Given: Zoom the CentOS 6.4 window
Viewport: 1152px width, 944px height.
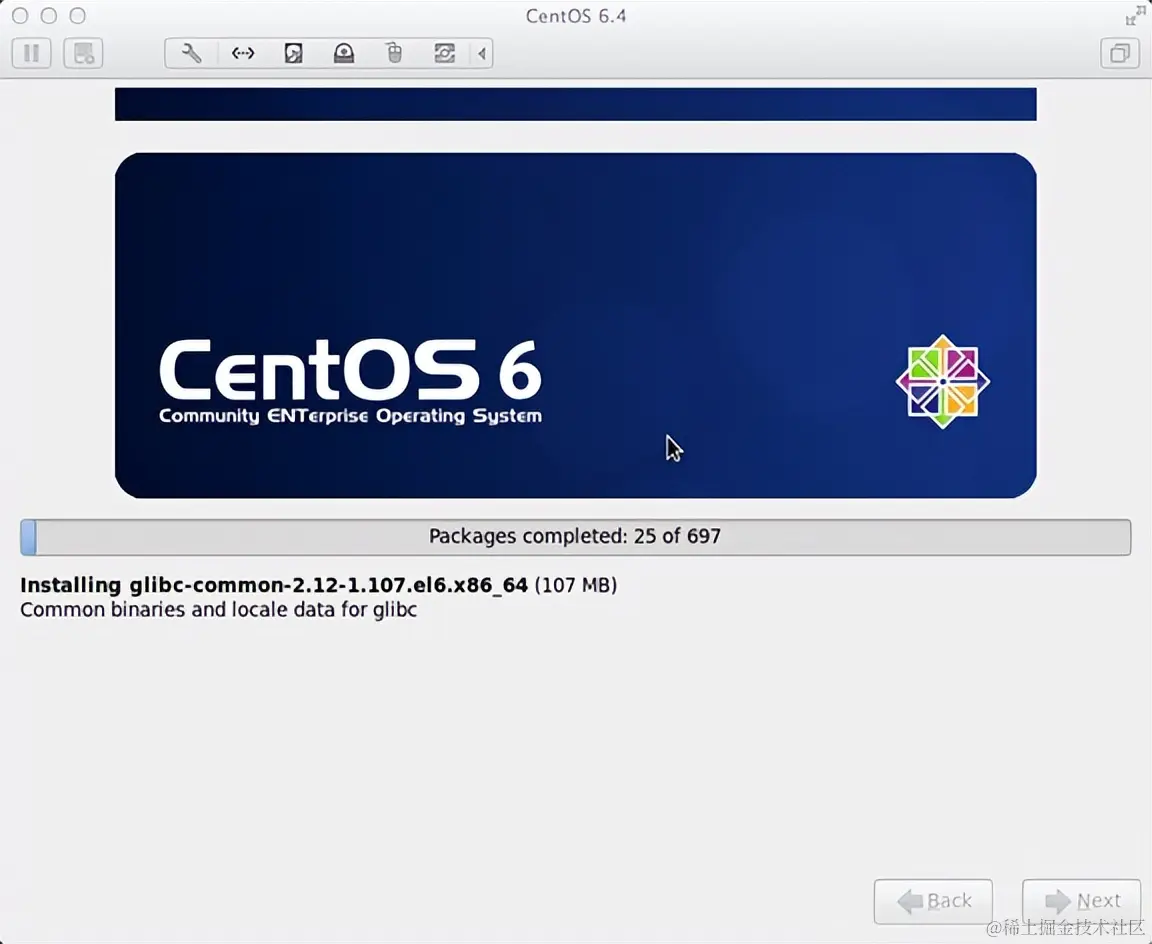Looking at the screenshot, I should click(x=77, y=15).
